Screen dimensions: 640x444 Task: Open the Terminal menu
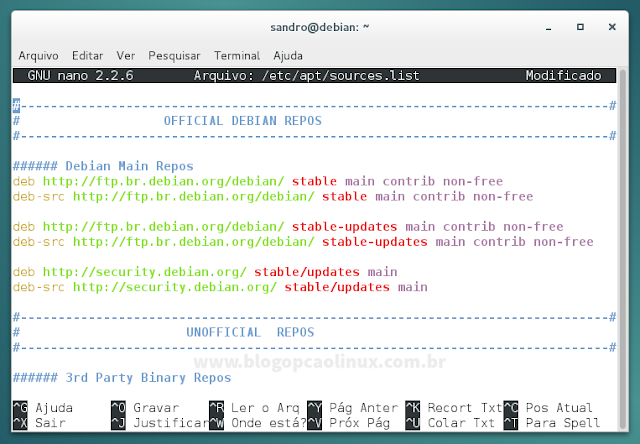(237, 56)
